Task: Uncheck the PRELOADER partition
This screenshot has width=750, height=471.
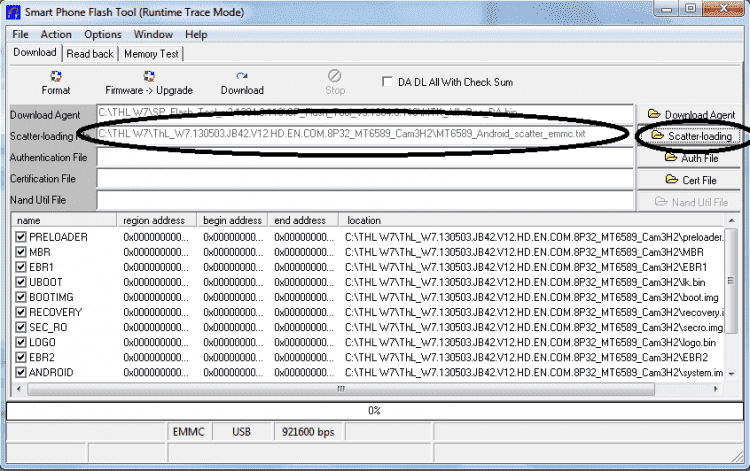Action: tap(21, 237)
